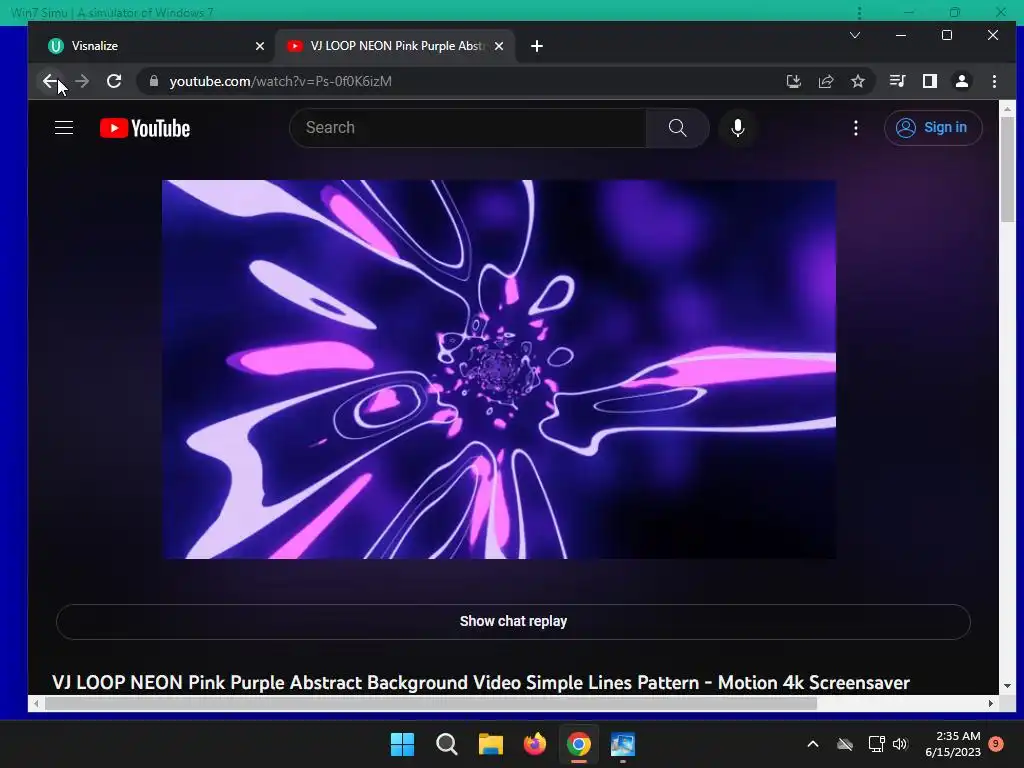Close the VJ LOOP NEON tab
1024x768 pixels.
pyautogui.click(x=499, y=46)
